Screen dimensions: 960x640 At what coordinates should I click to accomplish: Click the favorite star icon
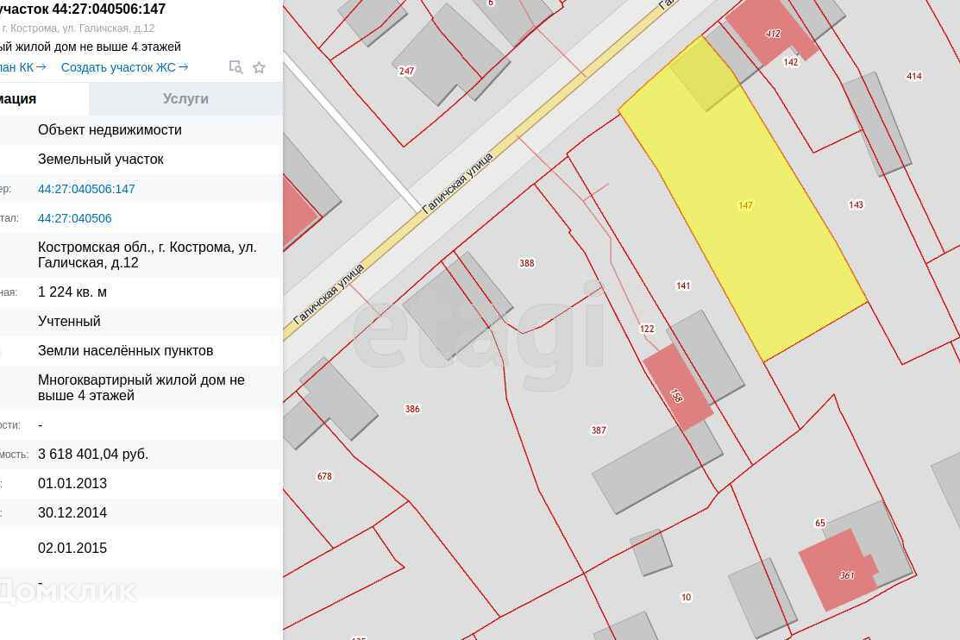tap(259, 67)
